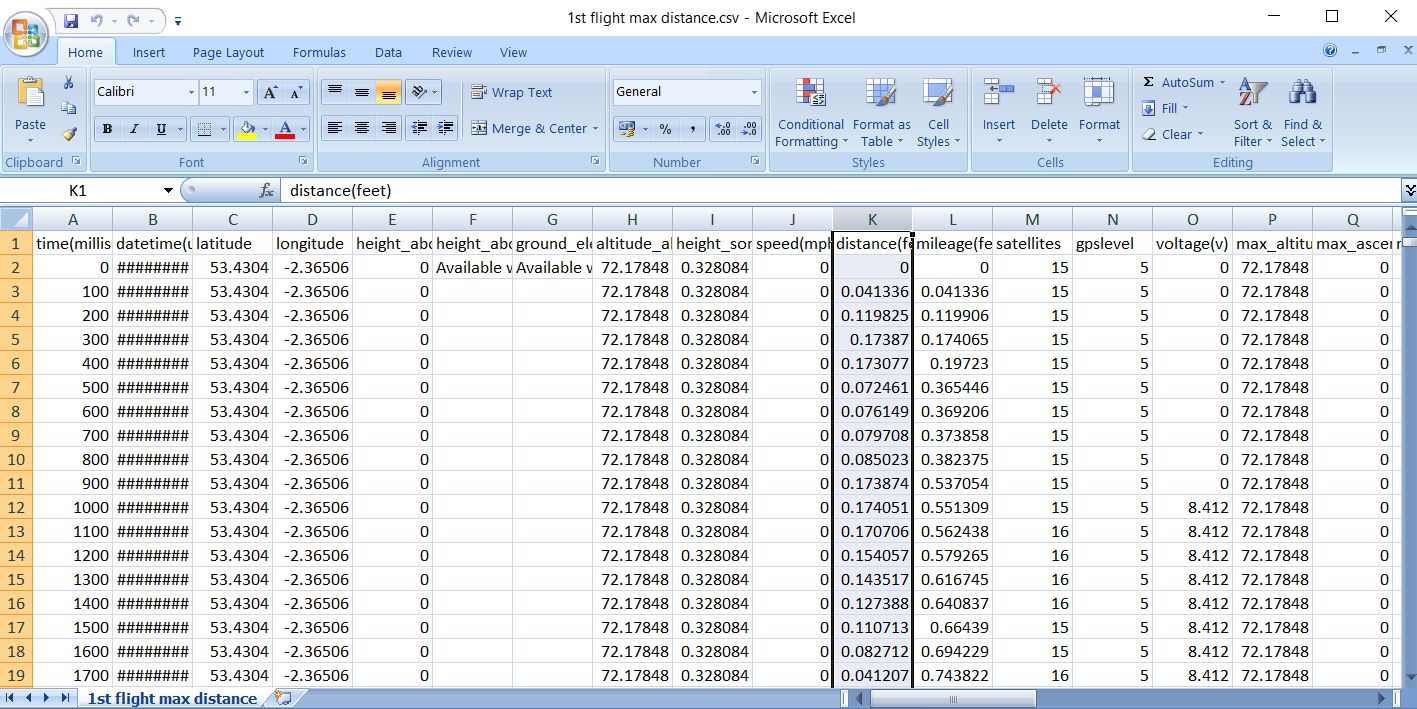The image size is (1417, 709).
Task: Click the Office Button logo
Action: click(x=27, y=34)
